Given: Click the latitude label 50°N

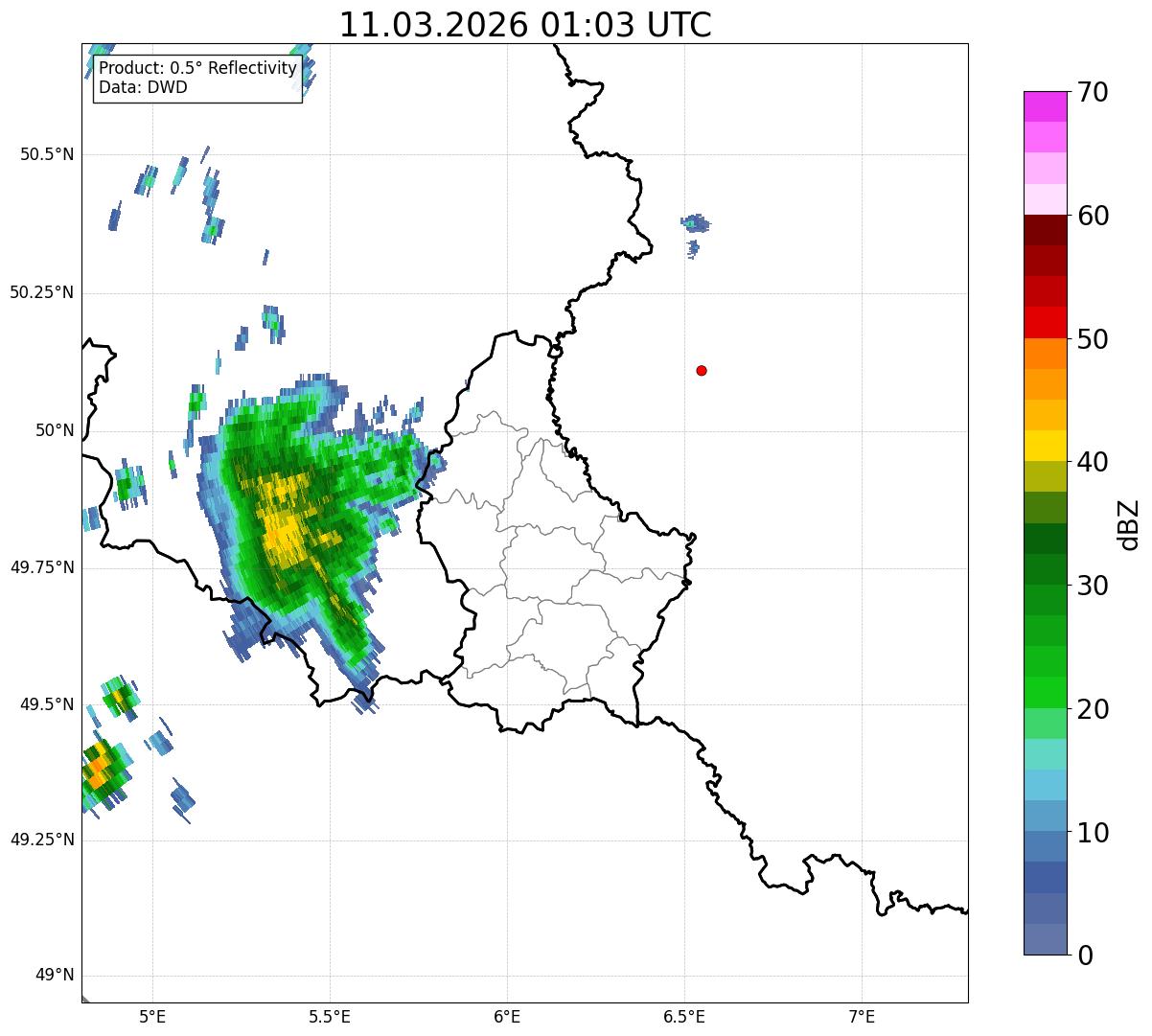Looking at the screenshot, I should click(x=55, y=430).
